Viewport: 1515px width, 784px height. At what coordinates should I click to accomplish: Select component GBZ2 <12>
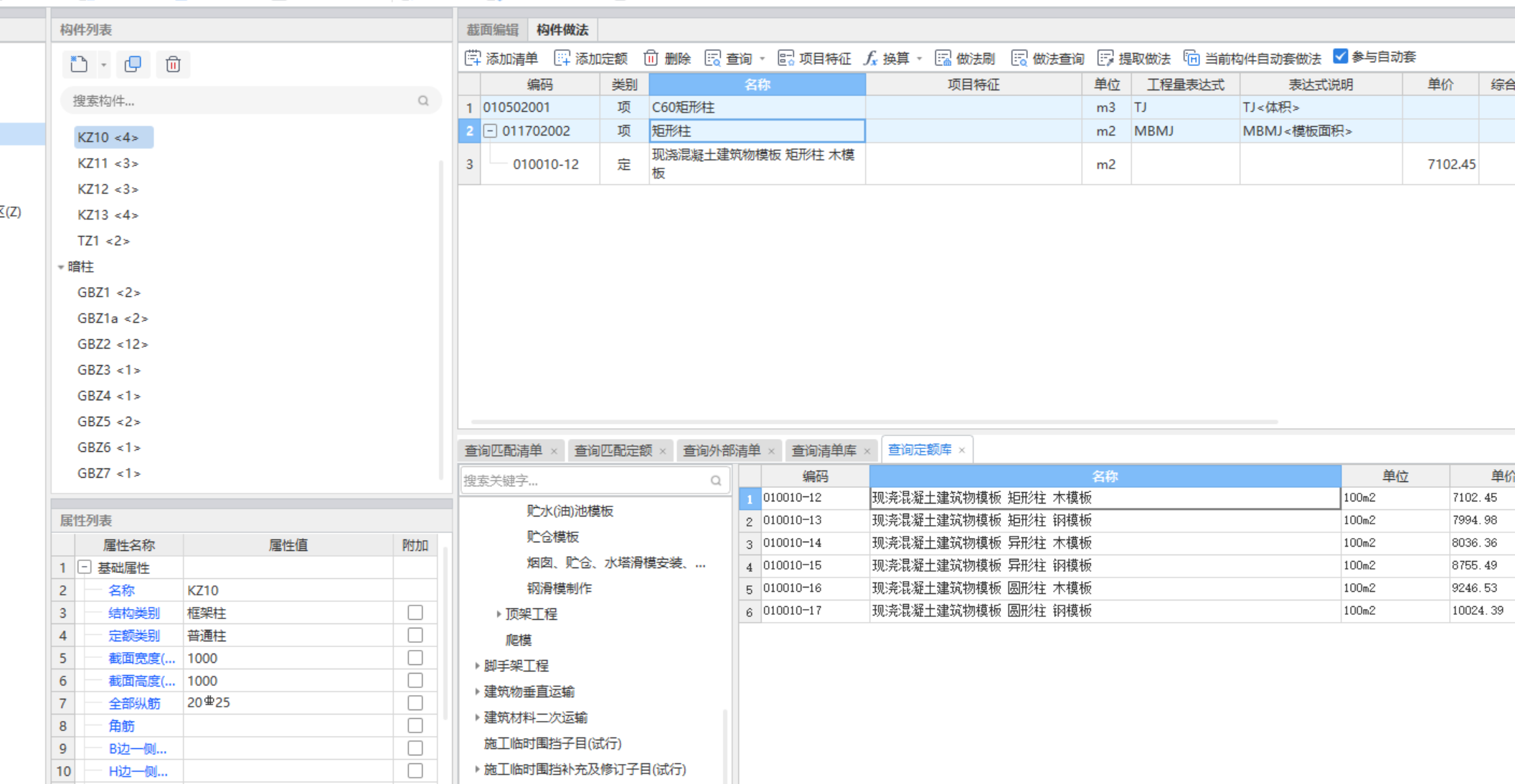pyautogui.click(x=113, y=344)
